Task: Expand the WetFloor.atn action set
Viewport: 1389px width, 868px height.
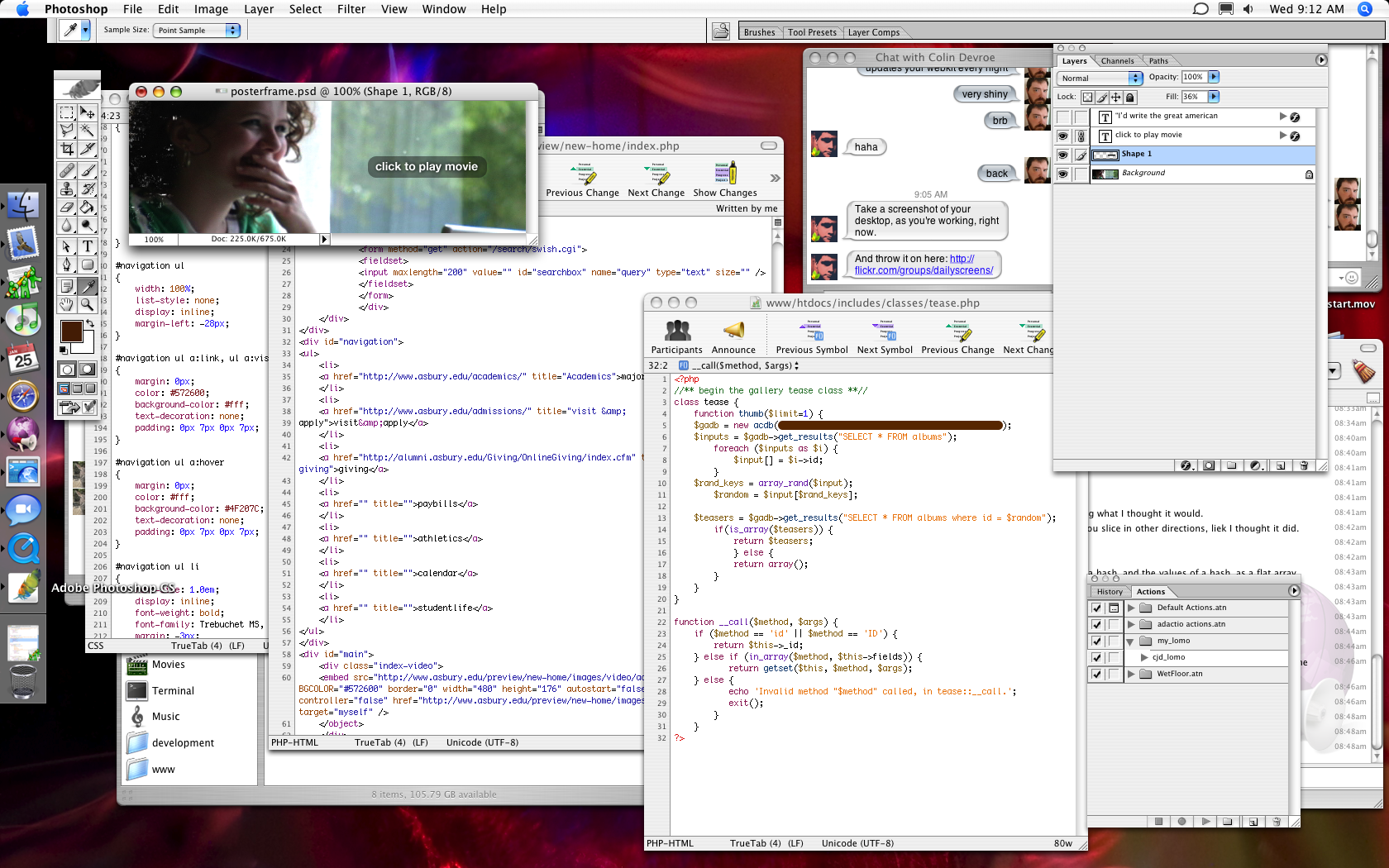Action: (x=1131, y=674)
